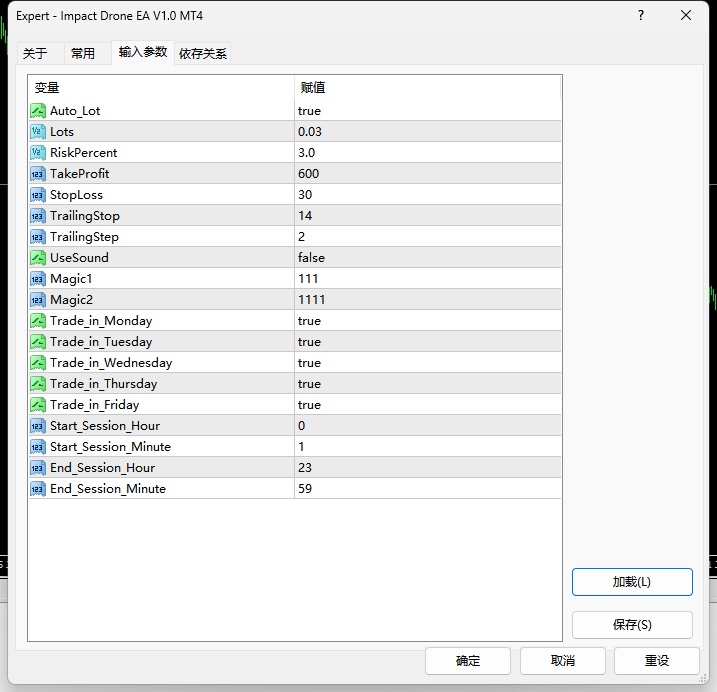Click the Trade_in_Tuesday boolean icon
The height and width of the screenshot is (692, 717).
pos(38,342)
